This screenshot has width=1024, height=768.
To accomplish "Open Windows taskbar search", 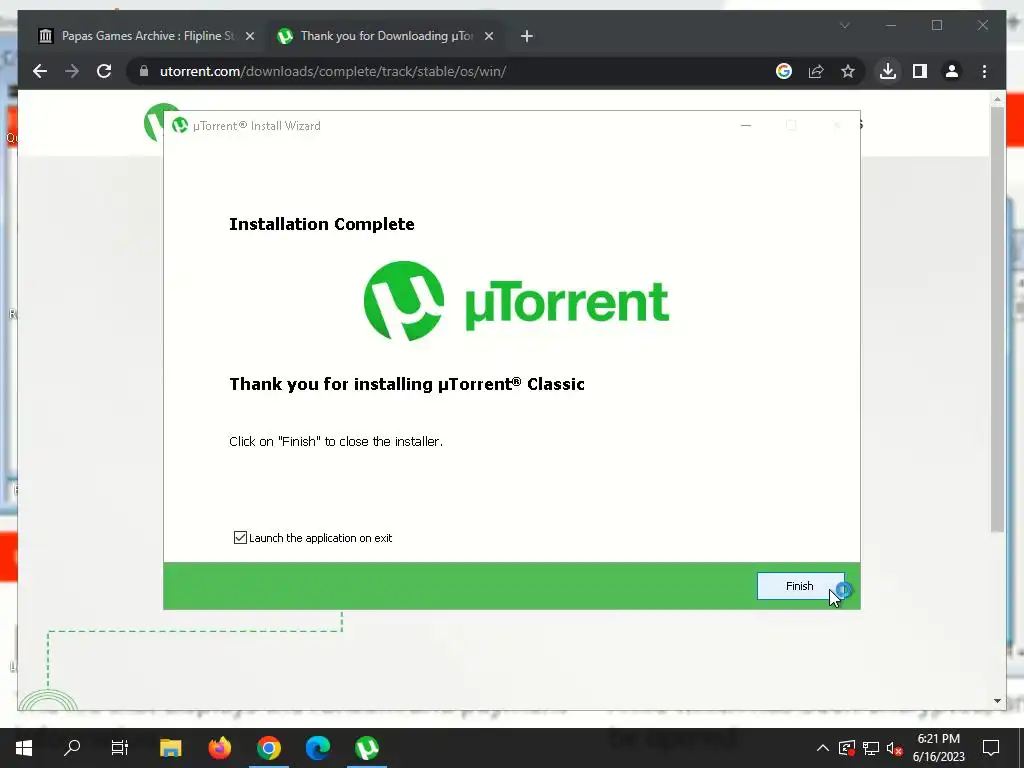I will [x=72, y=748].
